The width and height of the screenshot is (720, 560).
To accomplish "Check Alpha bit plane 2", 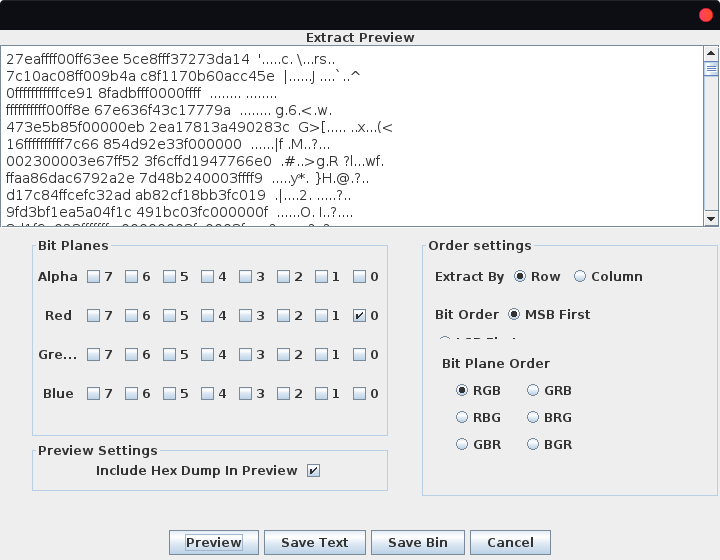I will pyautogui.click(x=284, y=276).
